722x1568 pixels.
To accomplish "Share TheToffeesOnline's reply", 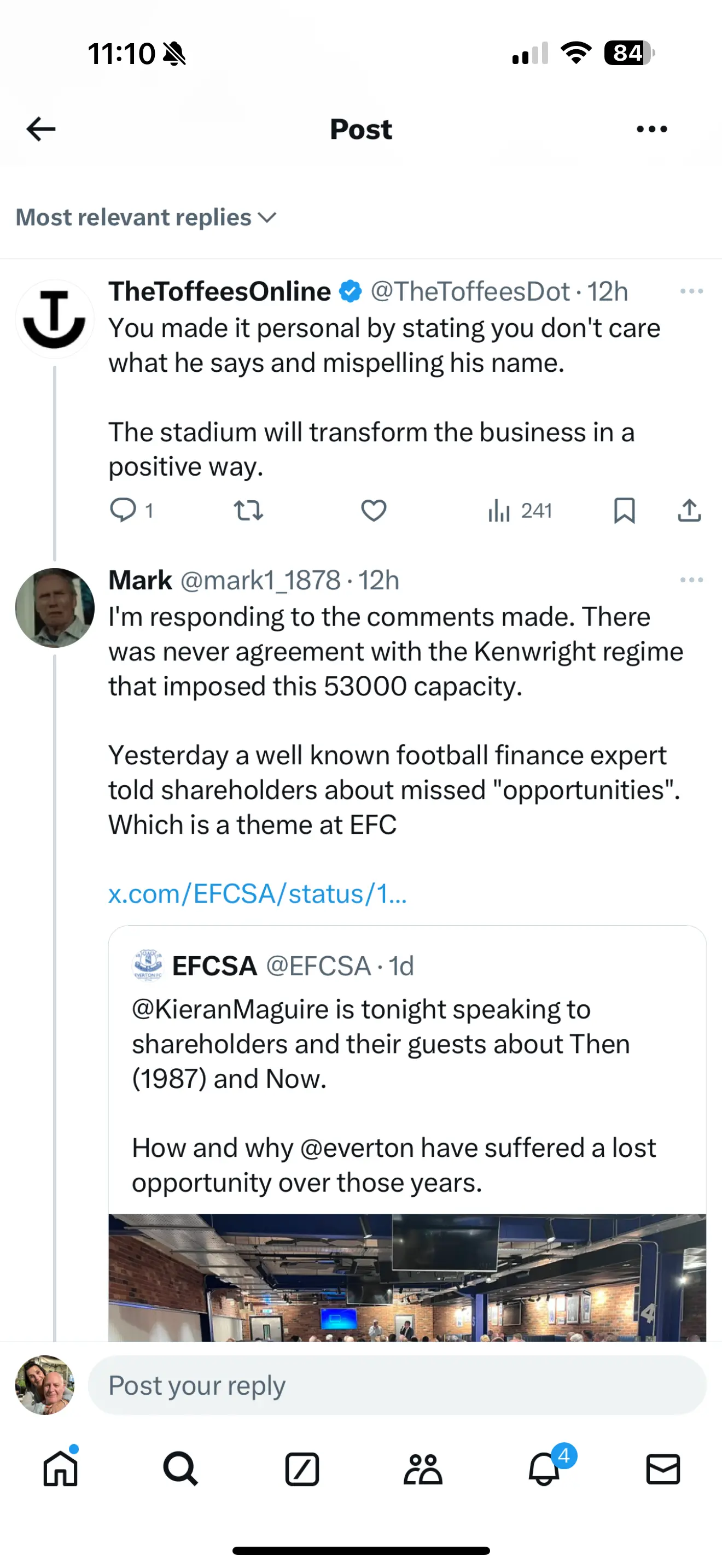I will (x=689, y=510).
